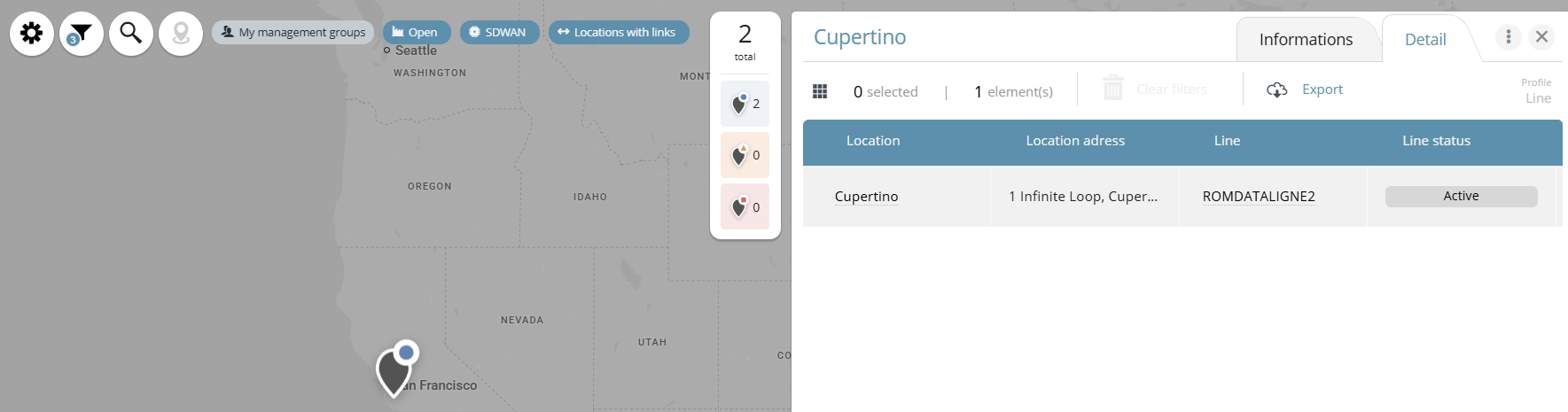
Task: Sort by the Location column header
Action: 872,141
